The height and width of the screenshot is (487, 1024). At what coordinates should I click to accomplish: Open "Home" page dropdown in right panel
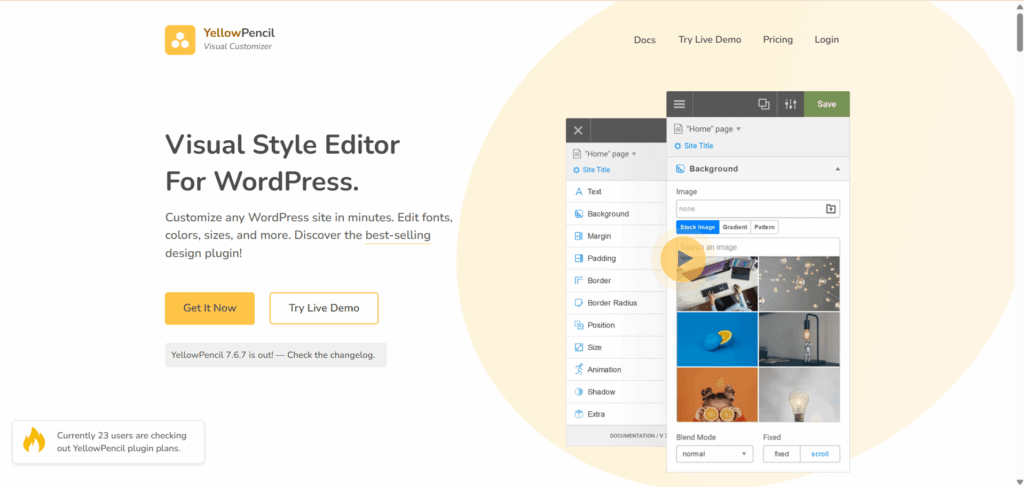(712, 129)
